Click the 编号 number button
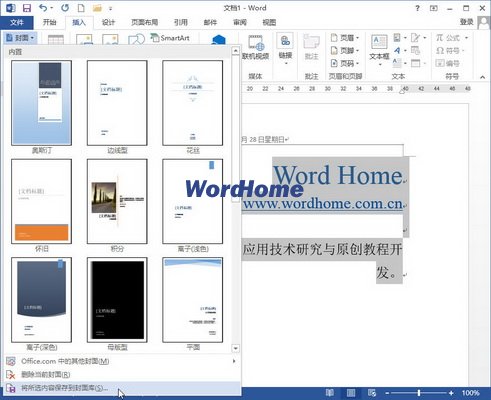The image size is (491, 400). [448, 63]
